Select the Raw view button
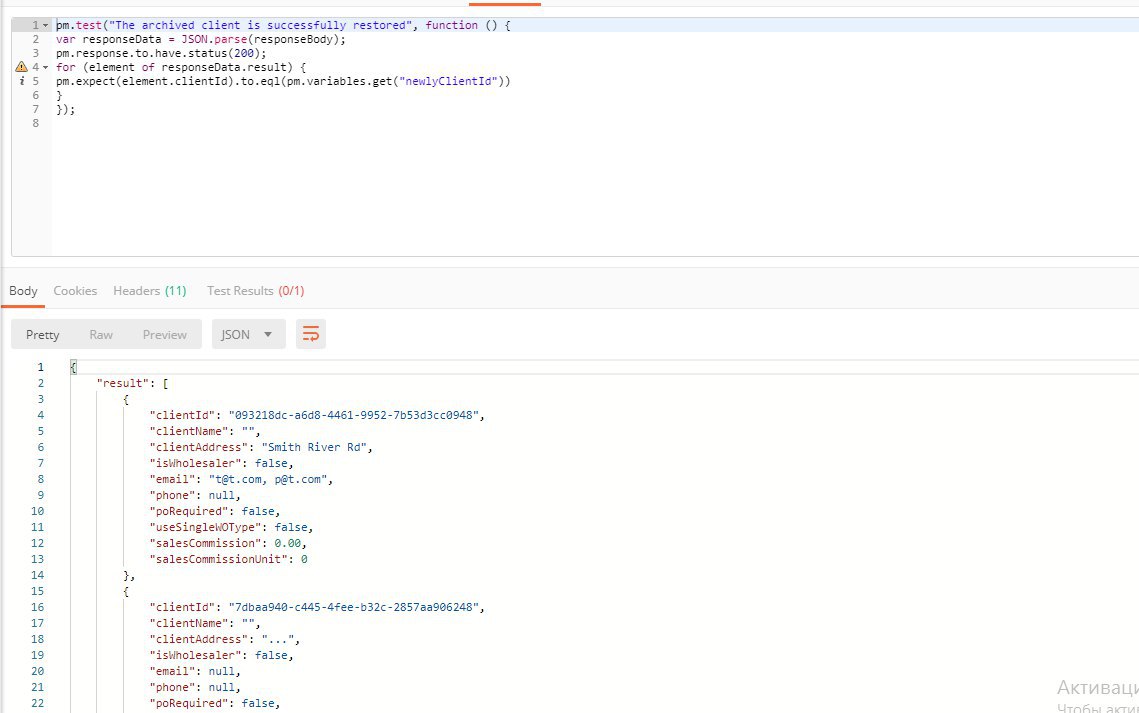 pos(101,335)
